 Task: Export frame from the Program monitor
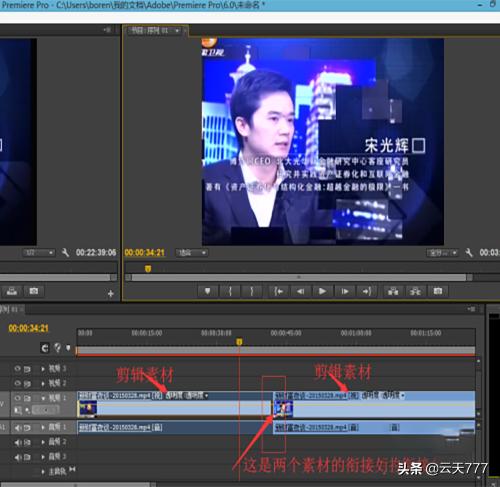(x=438, y=291)
